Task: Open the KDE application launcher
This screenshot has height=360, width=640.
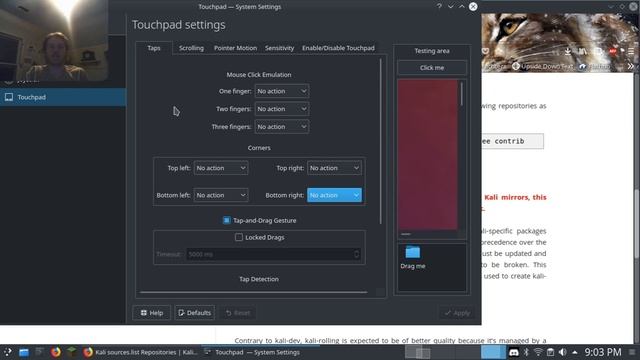Action: tap(7, 352)
